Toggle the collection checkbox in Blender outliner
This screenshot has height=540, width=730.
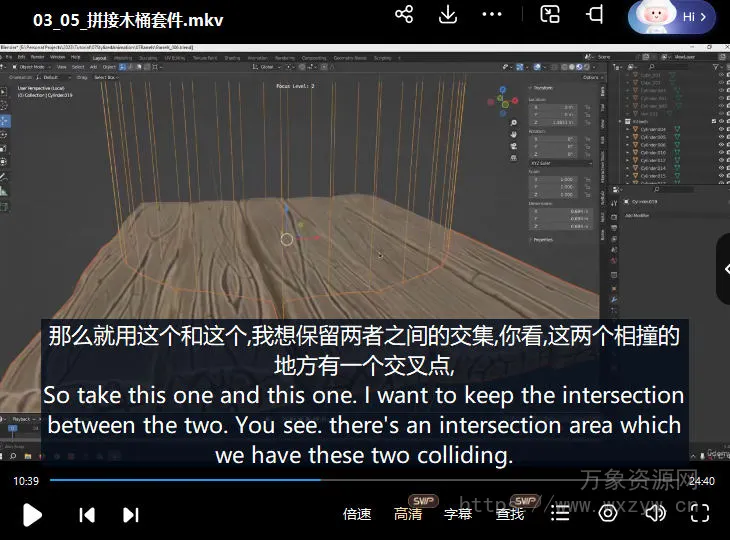[x=714, y=122]
